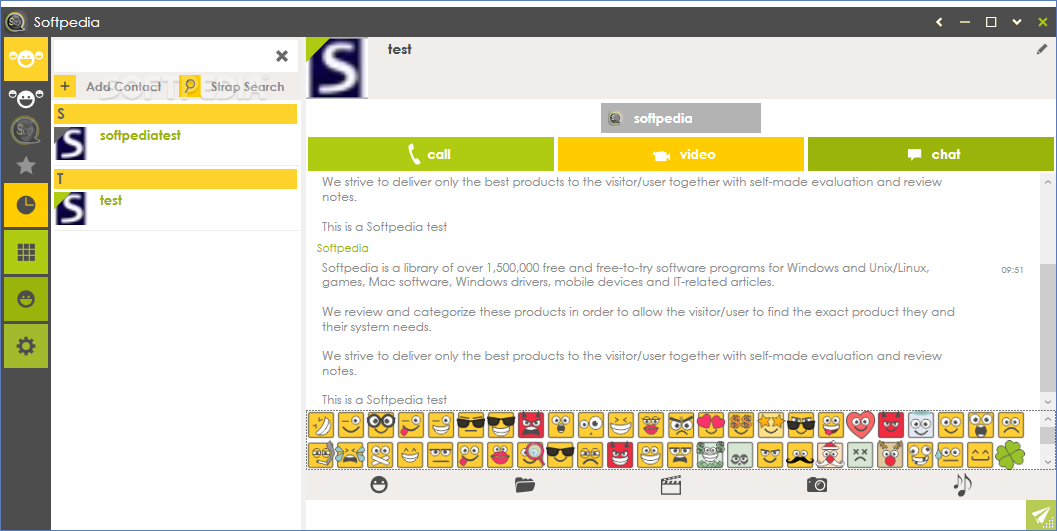Start a video call
Viewport: 1057px width, 531px height.
pos(681,154)
